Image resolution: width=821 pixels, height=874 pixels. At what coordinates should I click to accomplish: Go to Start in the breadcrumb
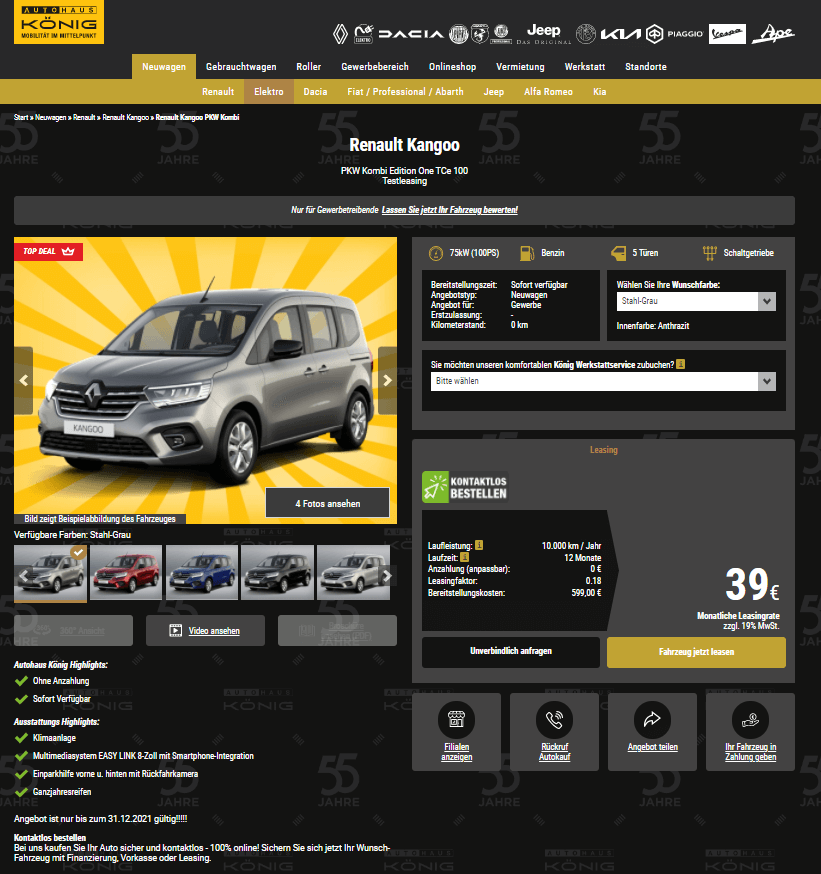(x=21, y=117)
